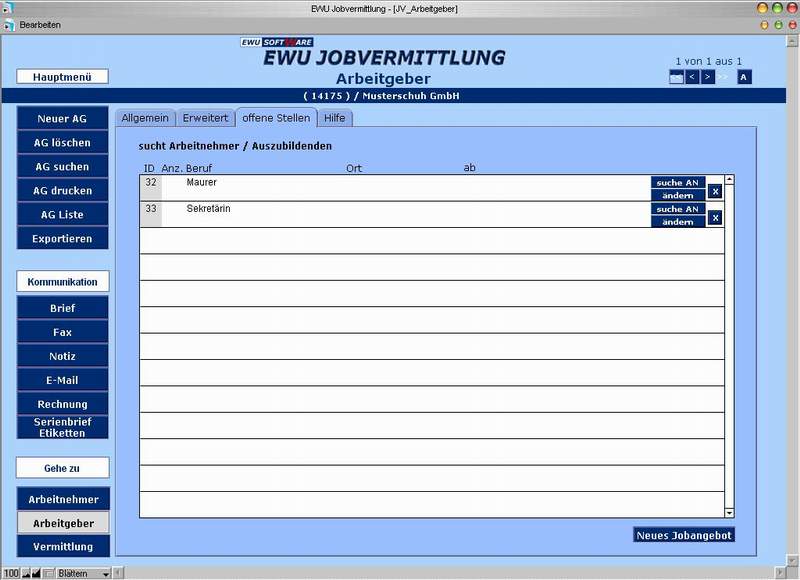Go to next record with > button
This screenshot has height=580, width=800.
coord(707,77)
